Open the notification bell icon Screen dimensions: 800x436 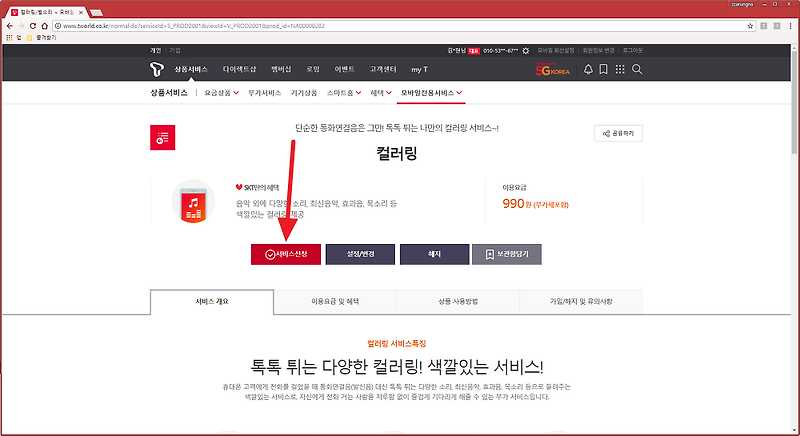(588, 69)
